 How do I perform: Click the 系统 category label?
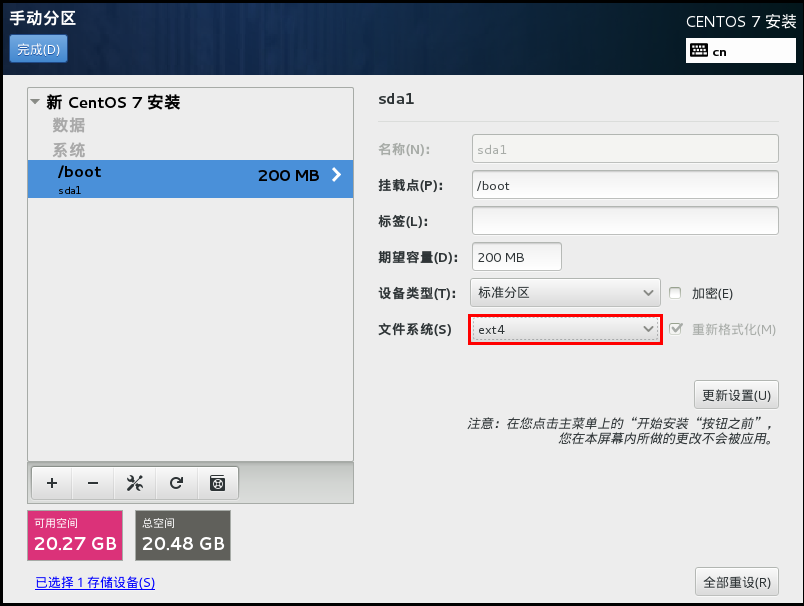coord(69,150)
